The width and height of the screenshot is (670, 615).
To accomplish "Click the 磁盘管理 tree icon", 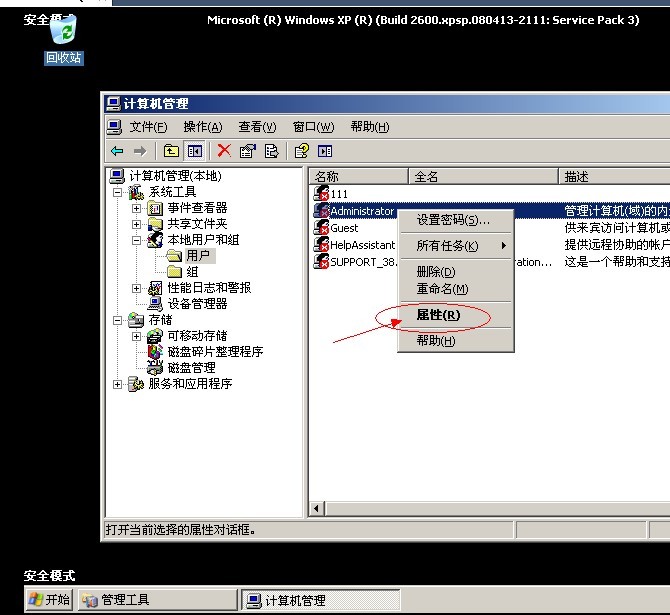I will pos(155,368).
